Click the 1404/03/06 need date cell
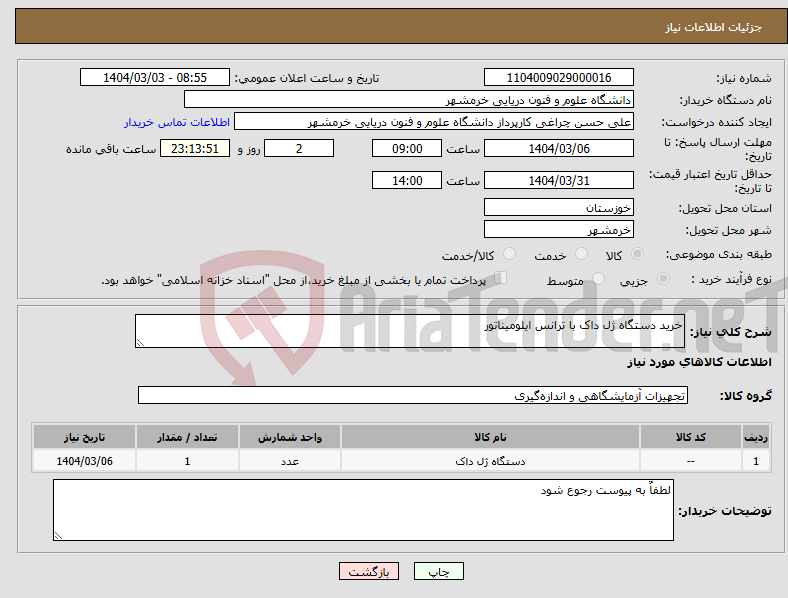 click(84, 461)
